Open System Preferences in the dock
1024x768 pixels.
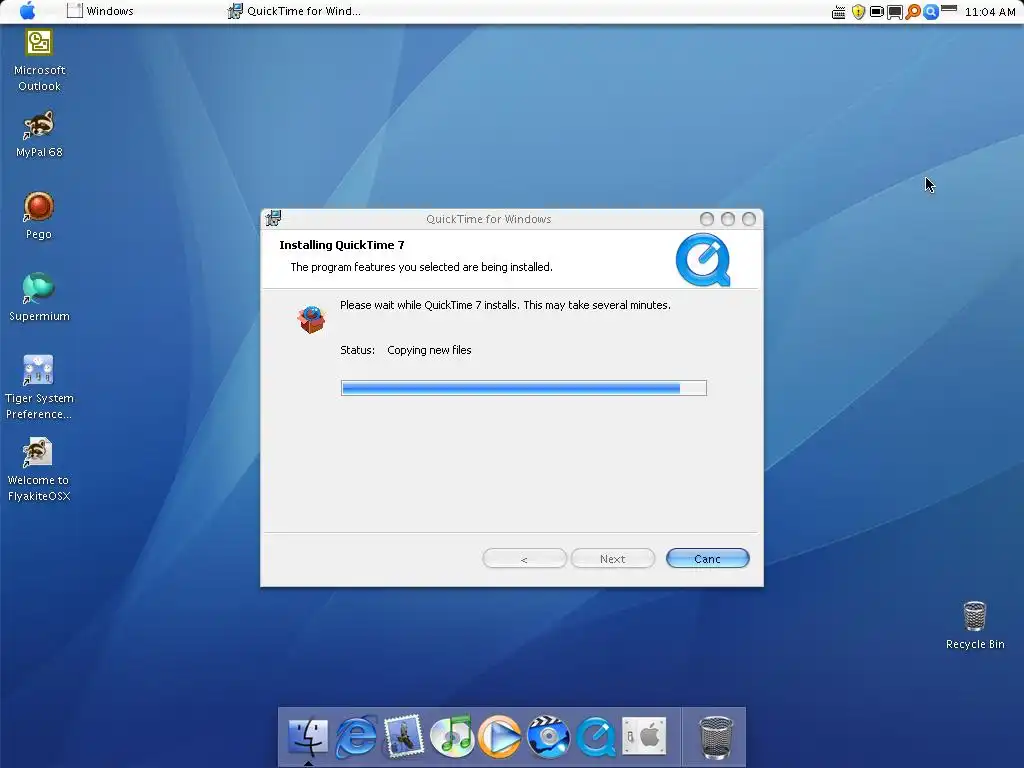644,736
